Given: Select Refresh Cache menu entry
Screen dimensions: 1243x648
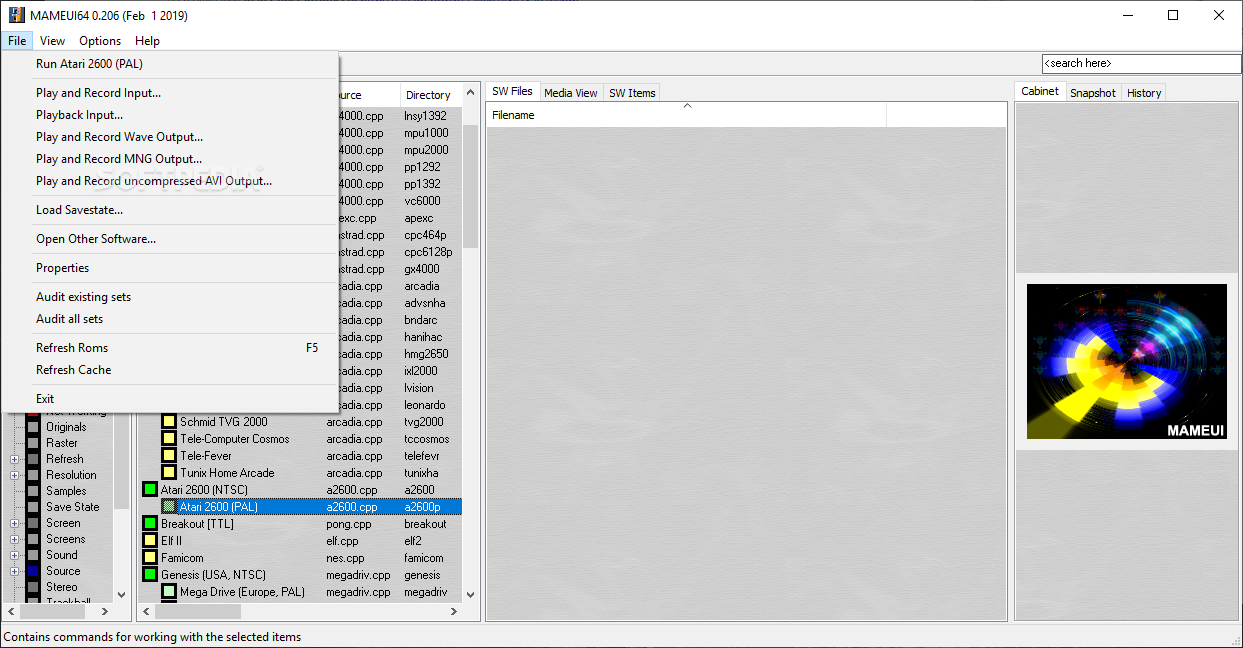Looking at the screenshot, I should 170,370.
